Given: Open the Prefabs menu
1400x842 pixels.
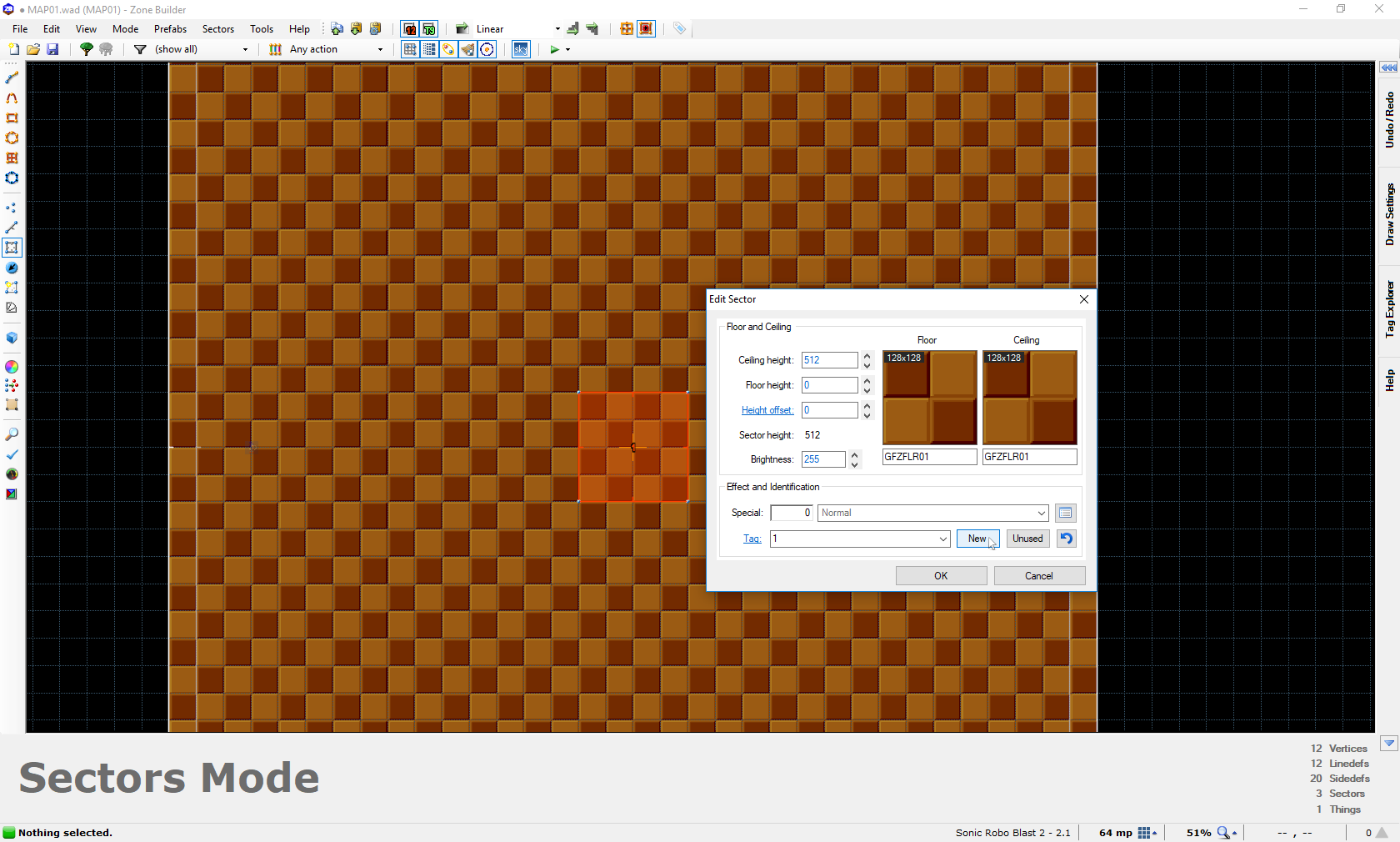Looking at the screenshot, I should 170,28.
